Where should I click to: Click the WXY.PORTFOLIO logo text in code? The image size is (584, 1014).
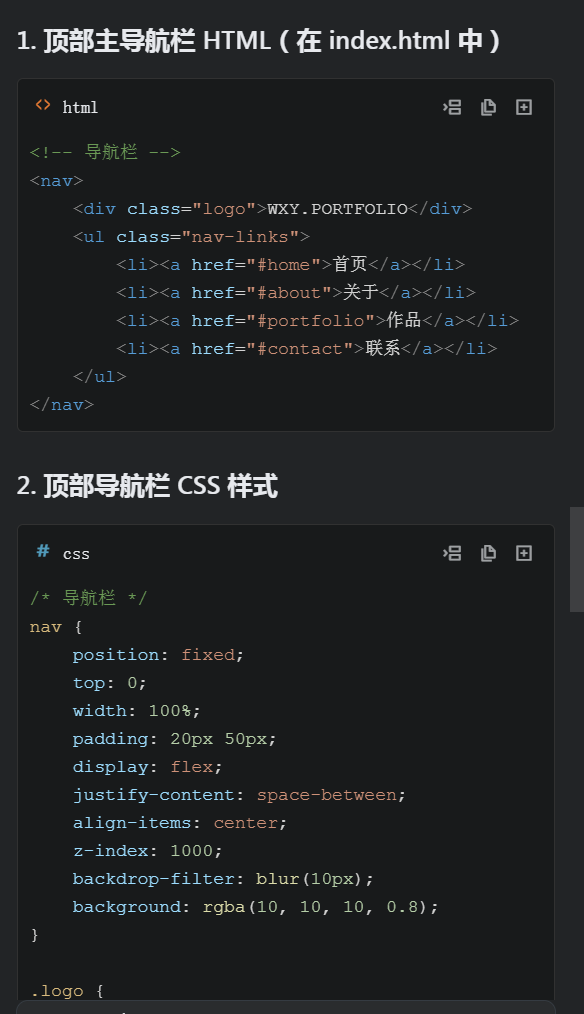pos(337,210)
